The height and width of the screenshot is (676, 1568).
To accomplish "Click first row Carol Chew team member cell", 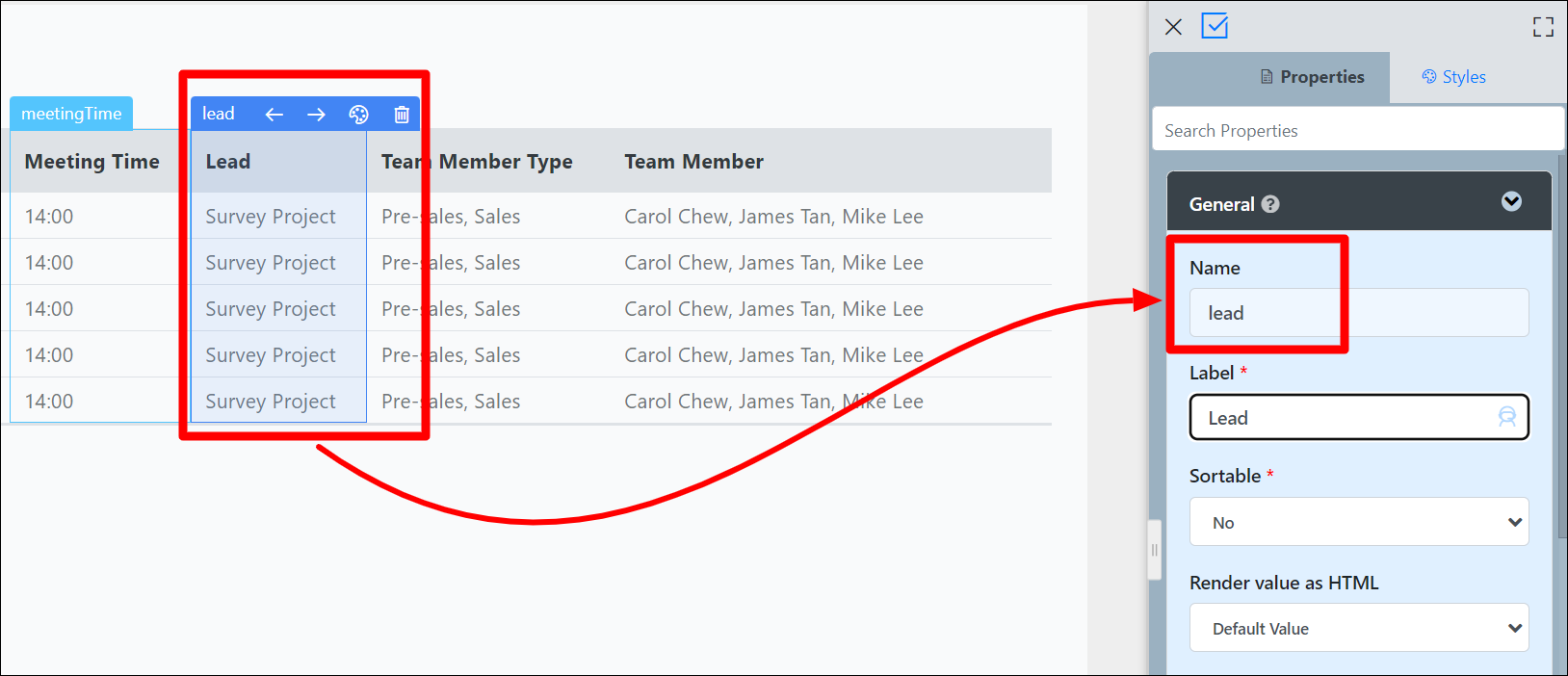I will pos(773,217).
